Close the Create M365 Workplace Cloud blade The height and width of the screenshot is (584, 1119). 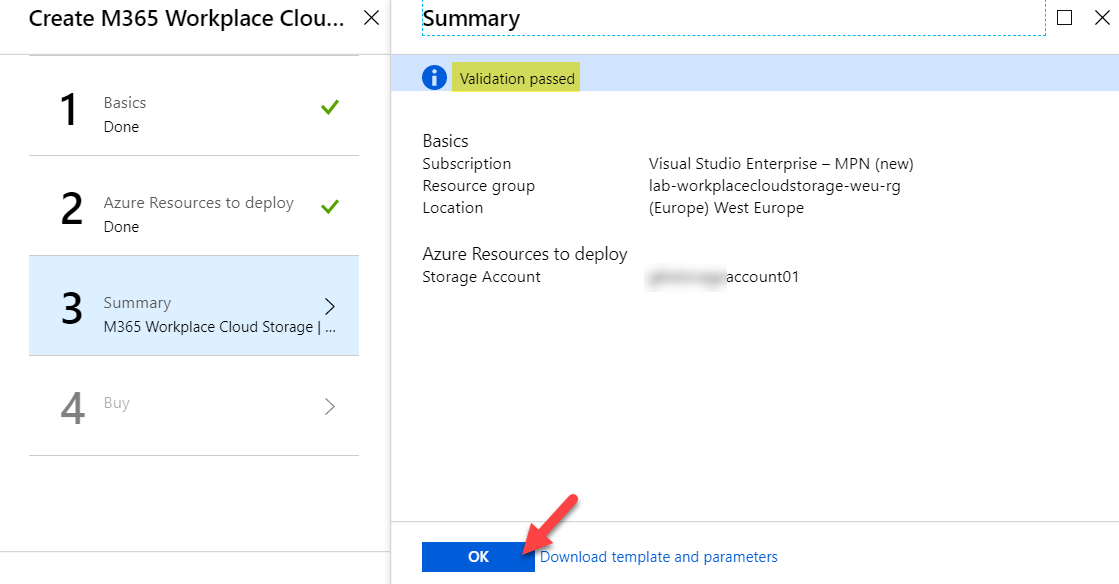[371, 18]
